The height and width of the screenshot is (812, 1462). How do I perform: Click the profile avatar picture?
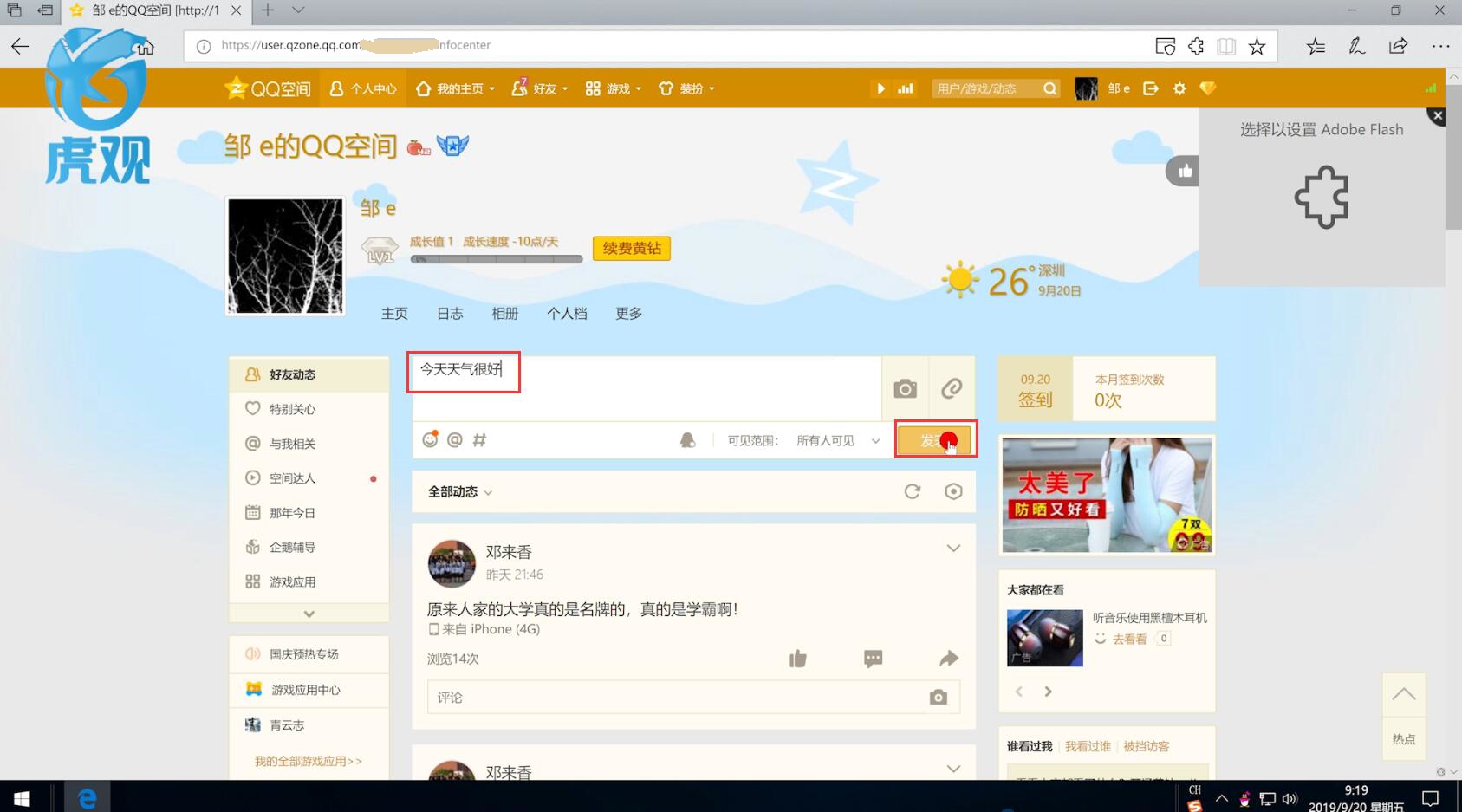point(285,256)
